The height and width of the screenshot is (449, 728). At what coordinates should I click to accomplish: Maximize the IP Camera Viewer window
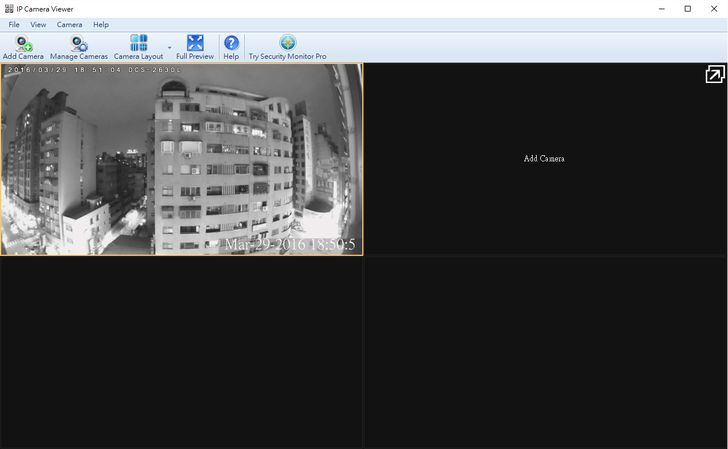click(687, 9)
